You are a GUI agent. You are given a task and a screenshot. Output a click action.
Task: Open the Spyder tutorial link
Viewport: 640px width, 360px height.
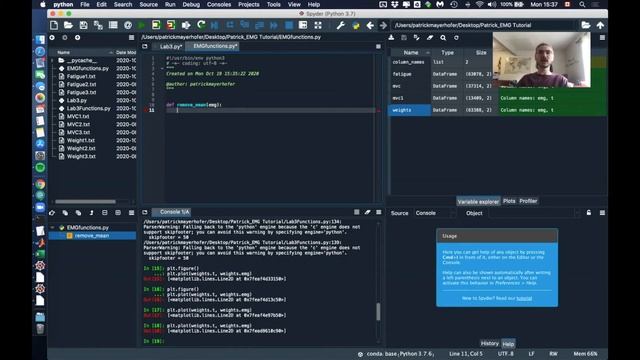click(524, 298)
